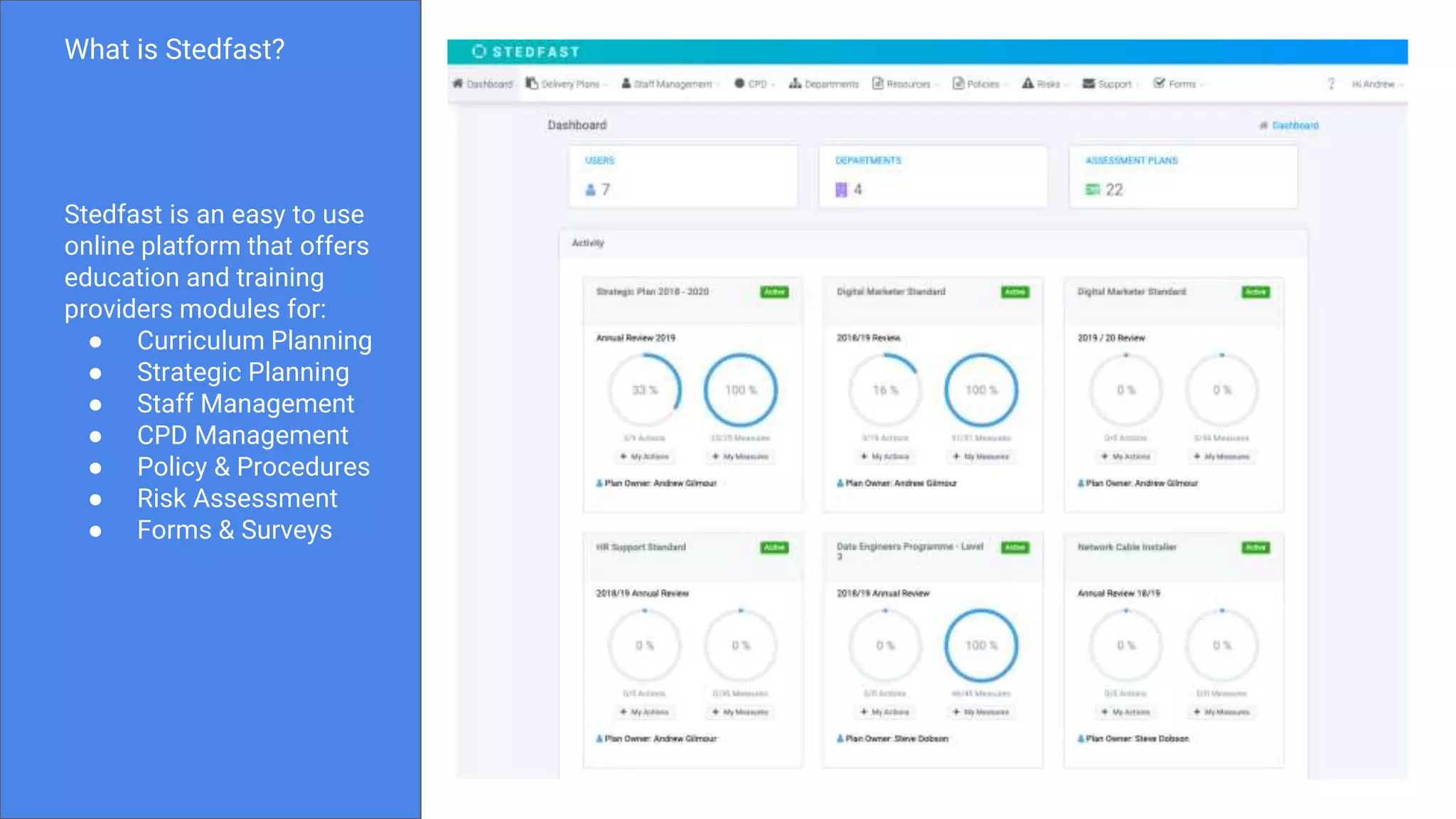Click the Assessment Plans card icon
Screen dimensions: 1456x819
click(1092, 190)
